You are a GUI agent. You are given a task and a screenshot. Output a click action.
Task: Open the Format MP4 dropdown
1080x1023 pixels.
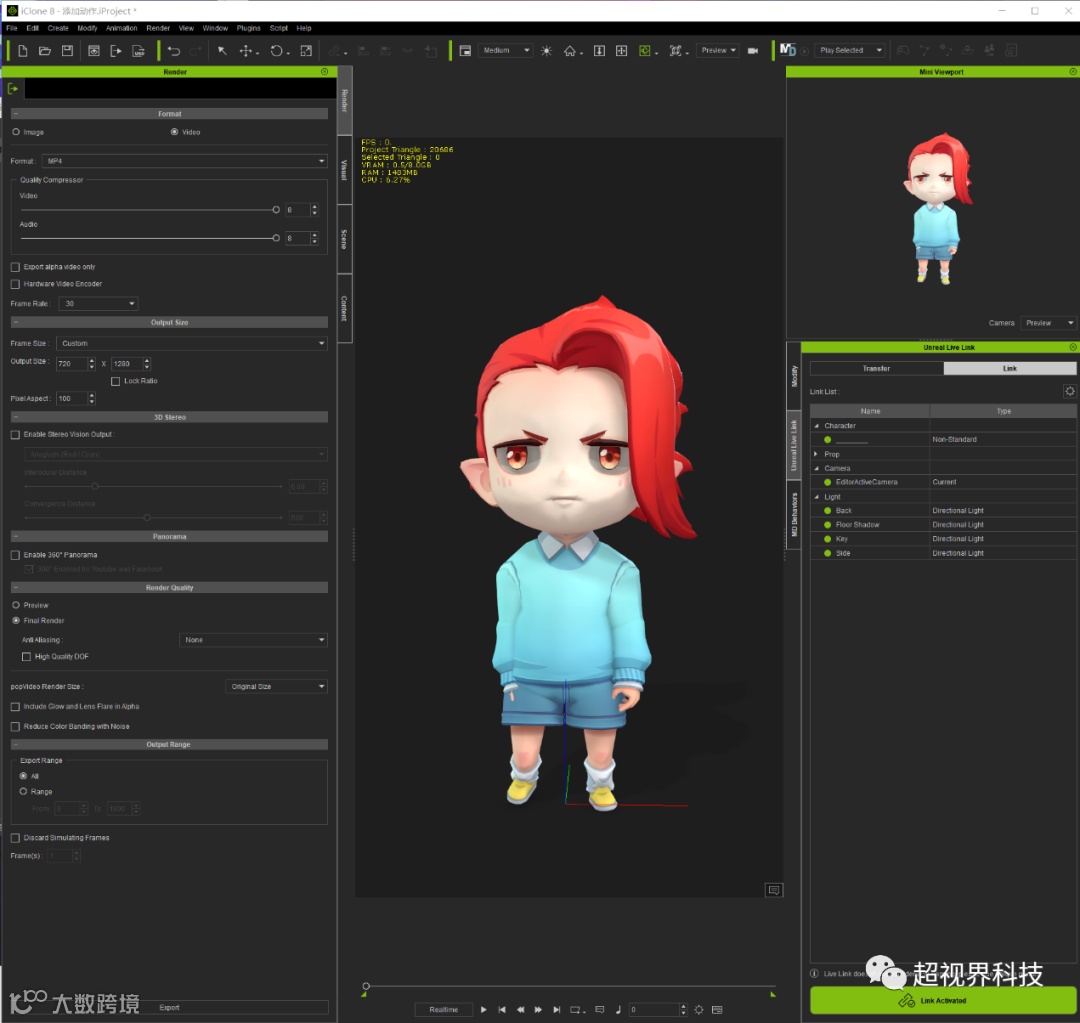click(185, 161)
